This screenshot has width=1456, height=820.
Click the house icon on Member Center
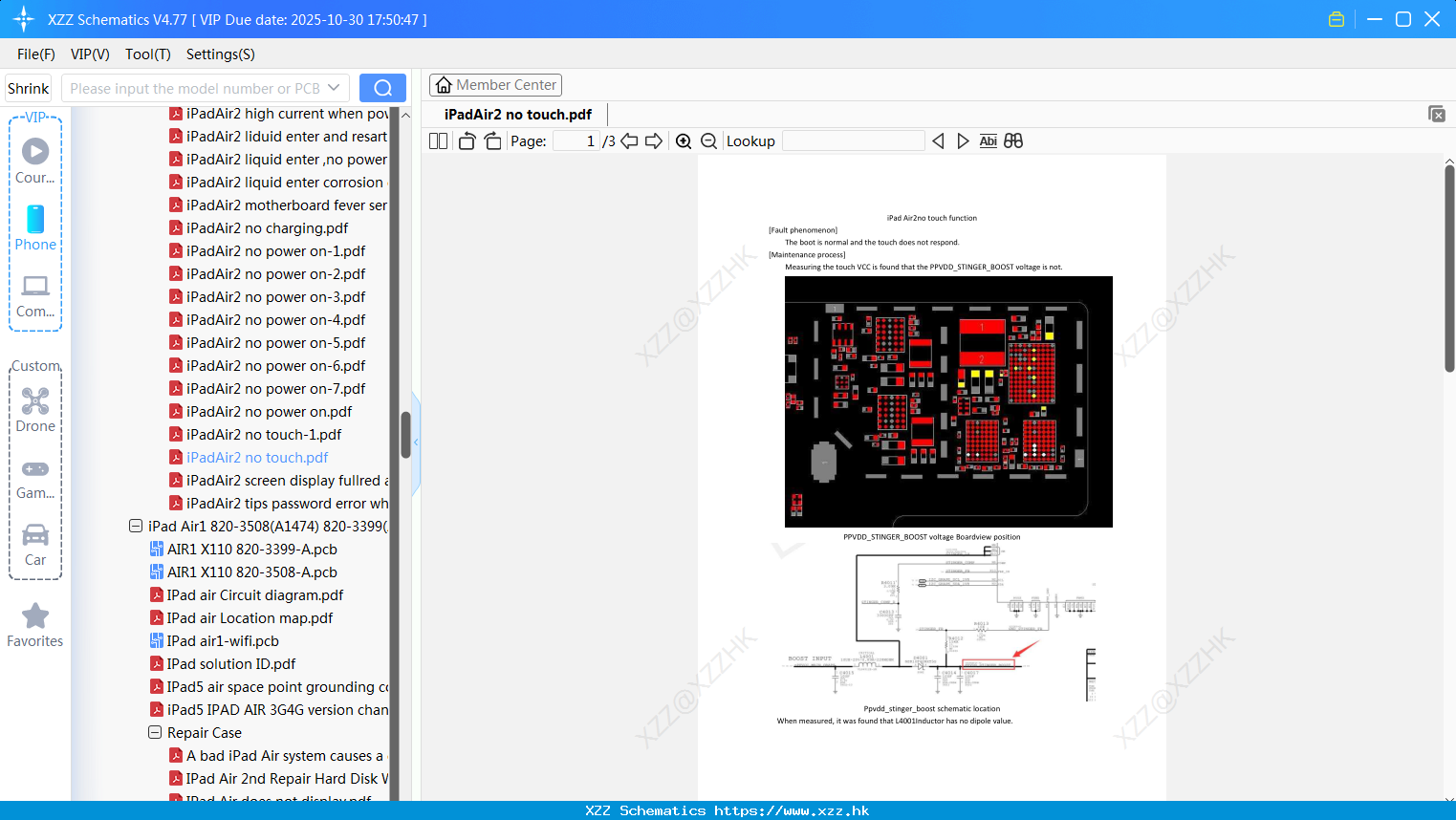point(444,85)
